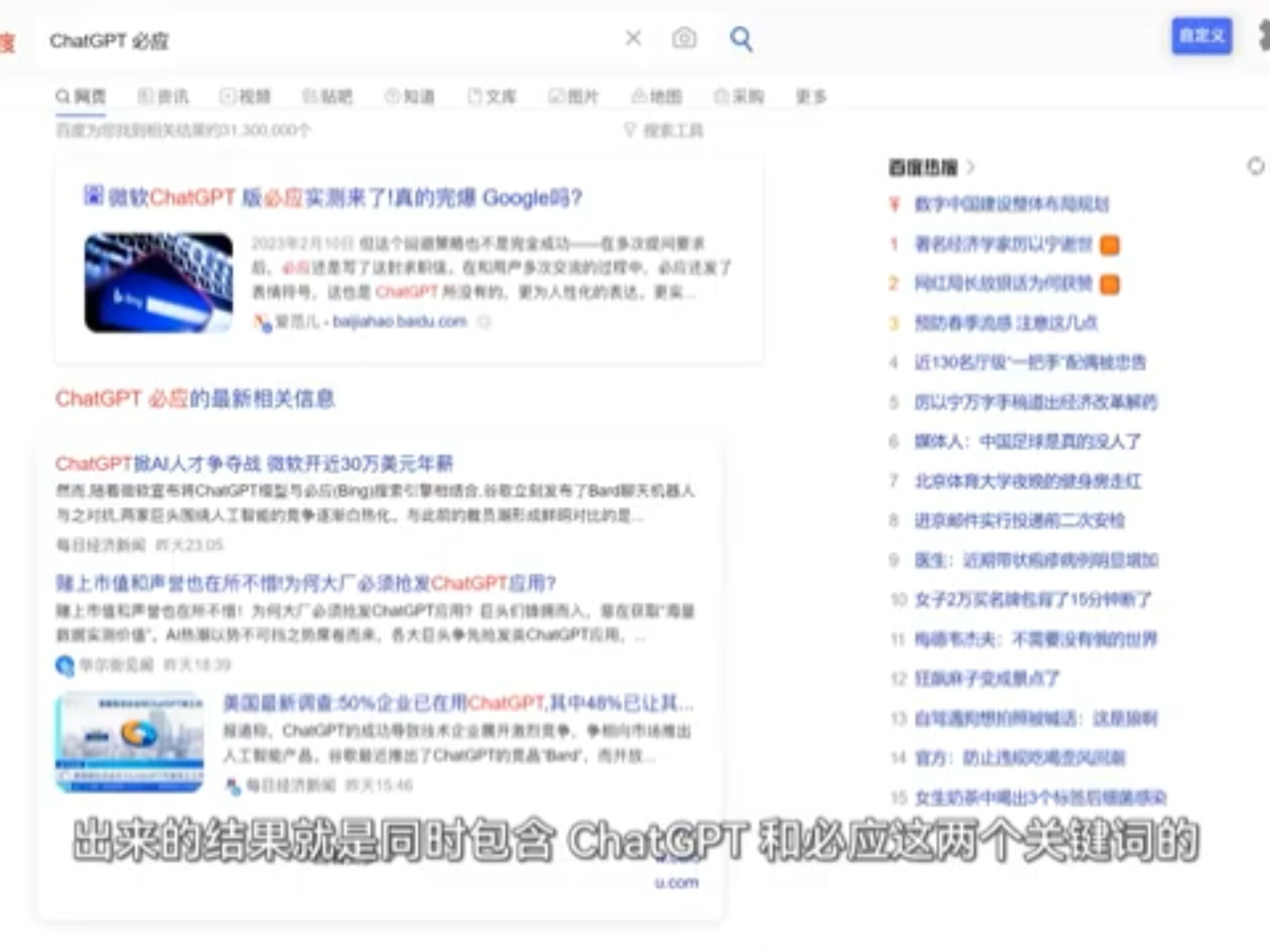Open hot search 9 医生：近期带状疱疹病例
Viewport: 1270px width, 952px height.
pyautogui.click(x=1037, y=560)
